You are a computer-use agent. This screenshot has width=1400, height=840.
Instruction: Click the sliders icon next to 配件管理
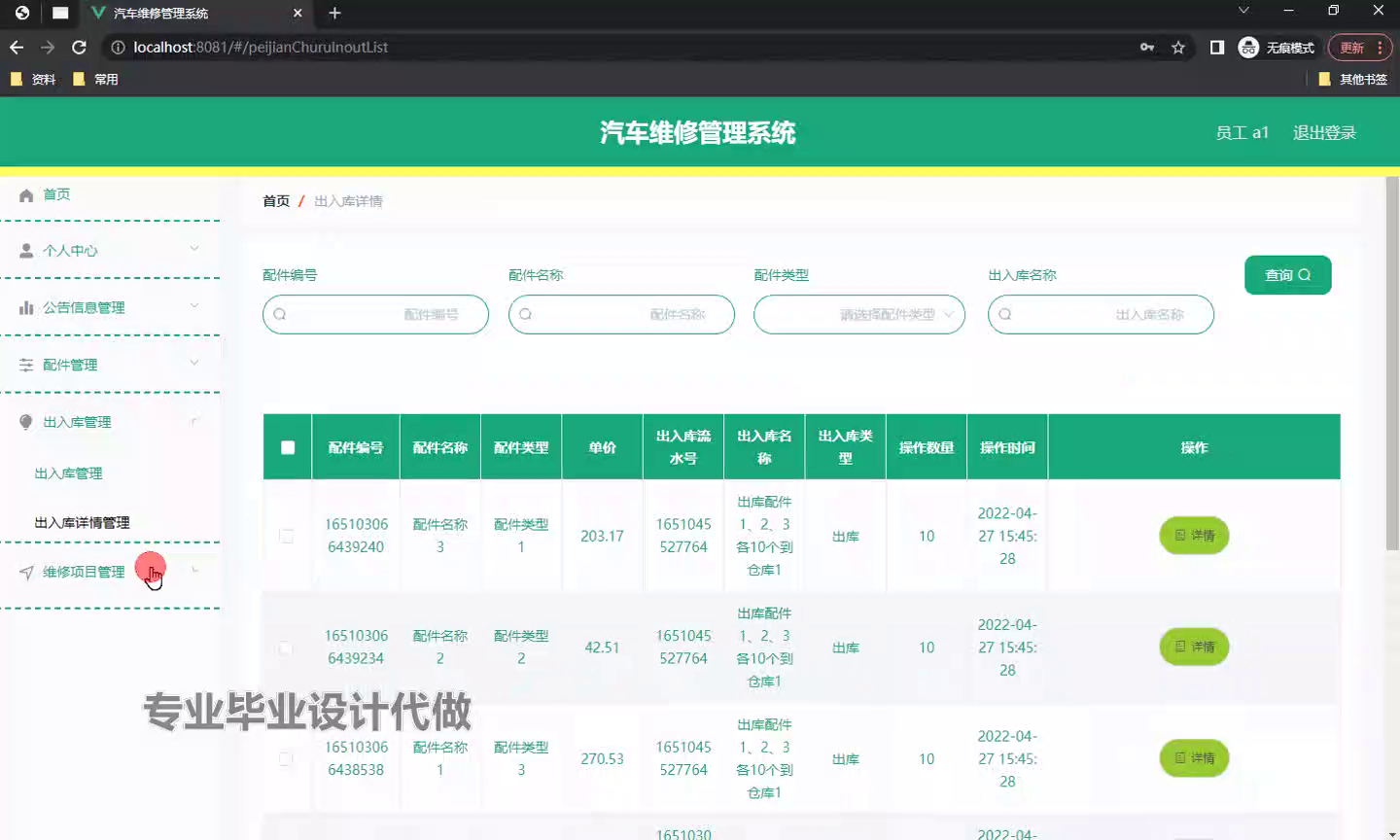point(26,366)
